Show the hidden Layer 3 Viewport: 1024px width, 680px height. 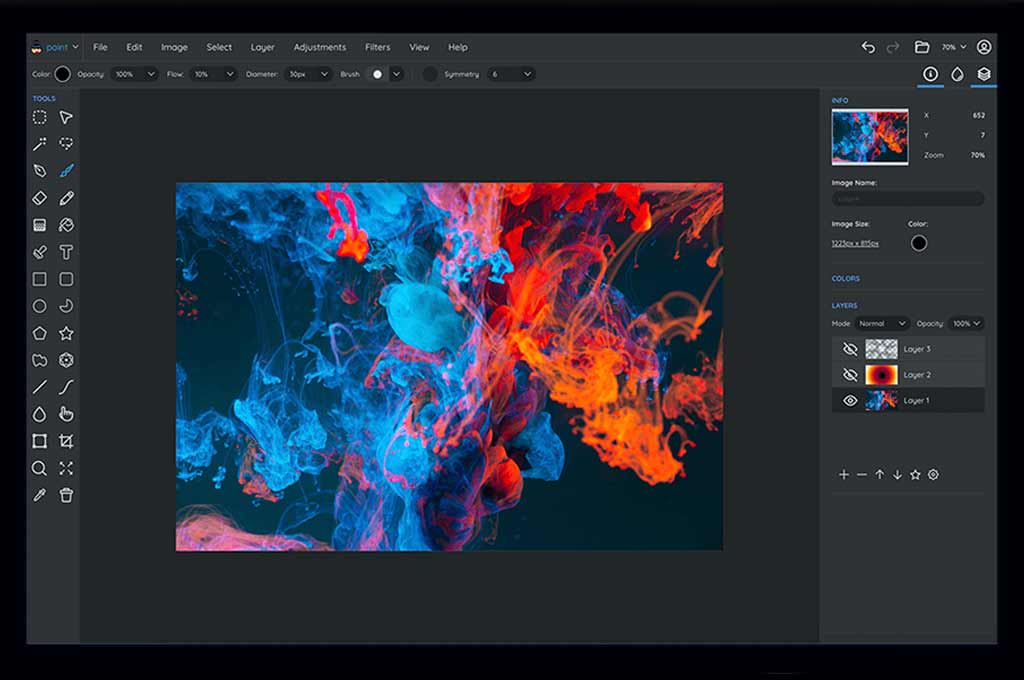click(x=849, y=348)
